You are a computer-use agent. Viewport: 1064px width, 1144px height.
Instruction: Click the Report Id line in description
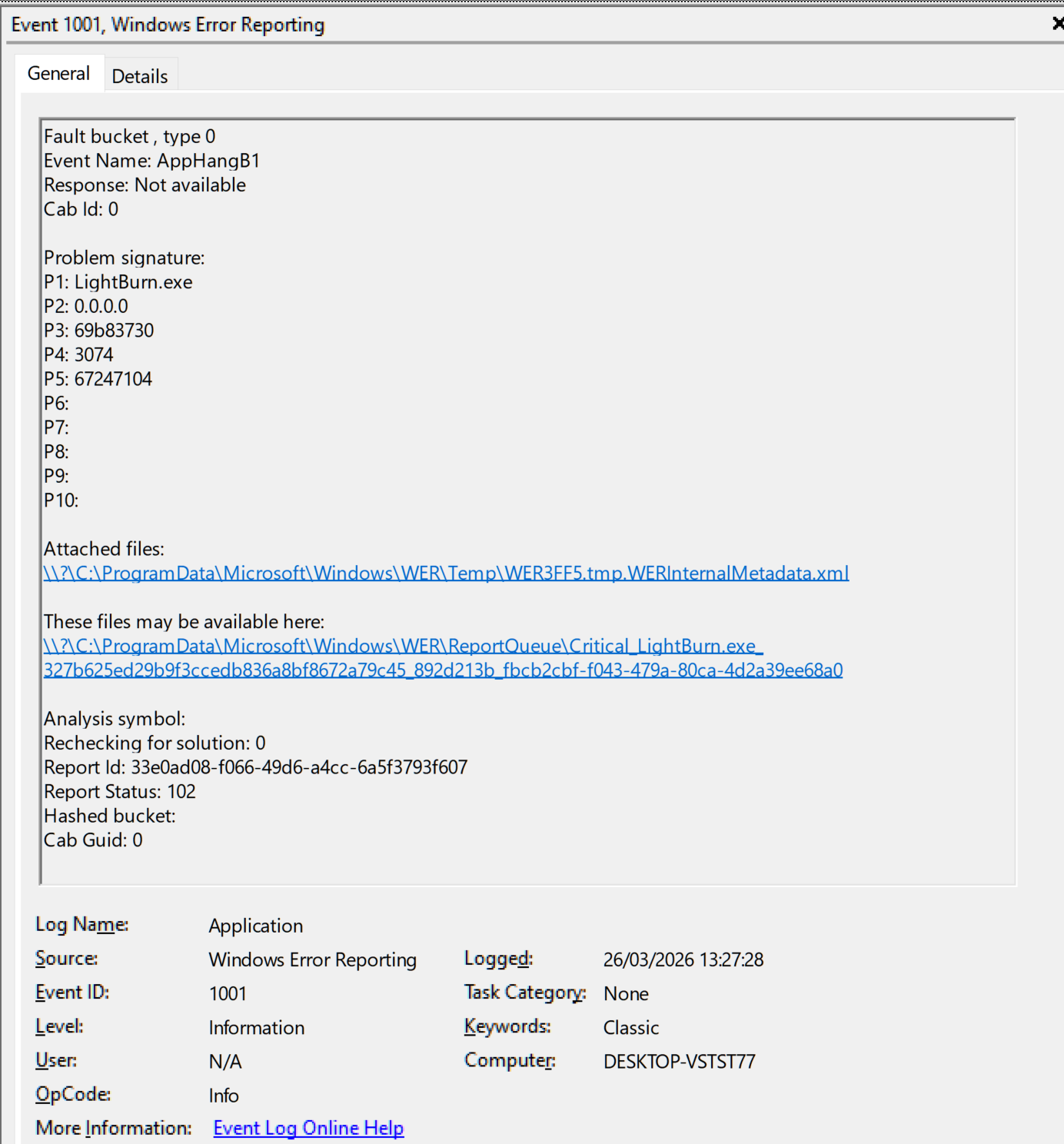tap(255, 767)
